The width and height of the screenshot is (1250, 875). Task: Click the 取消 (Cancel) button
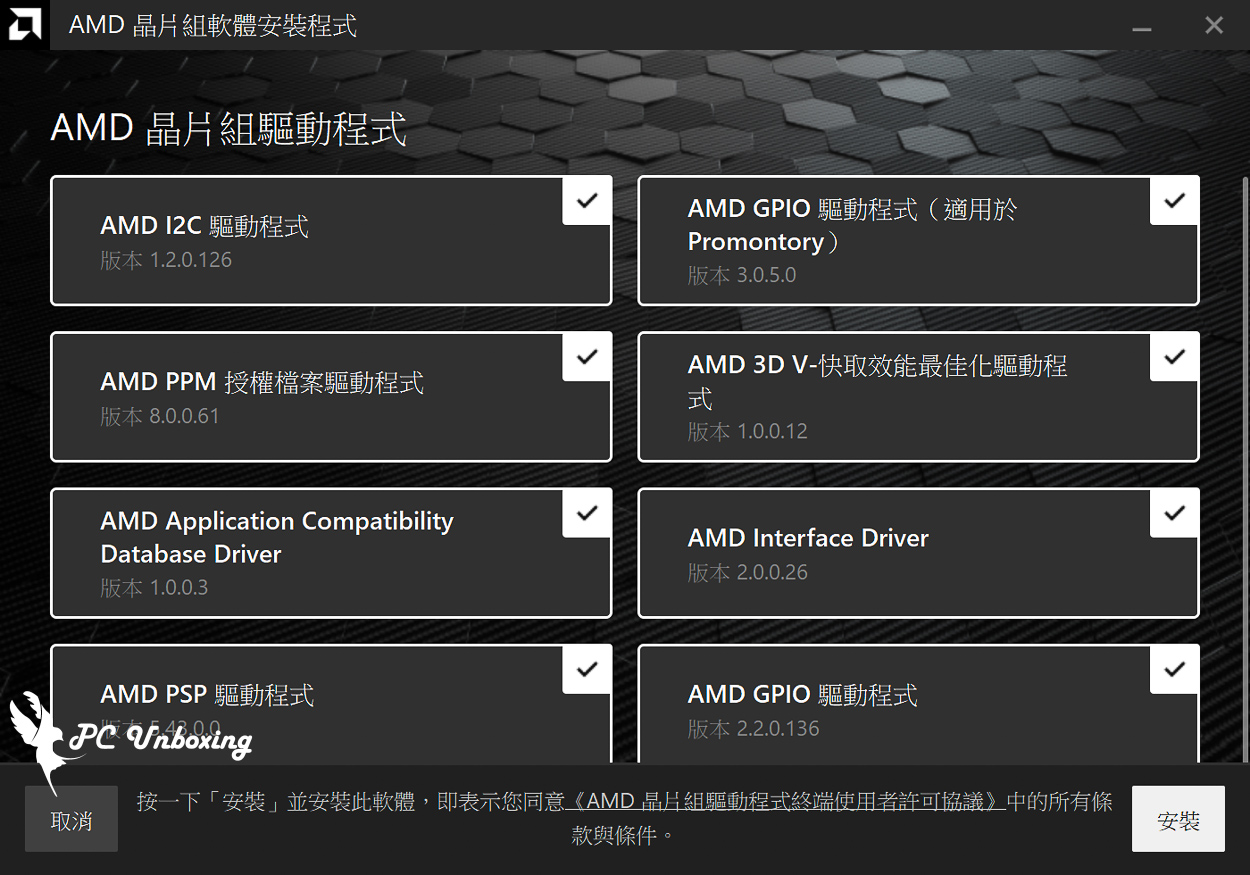tap(71, 820)
